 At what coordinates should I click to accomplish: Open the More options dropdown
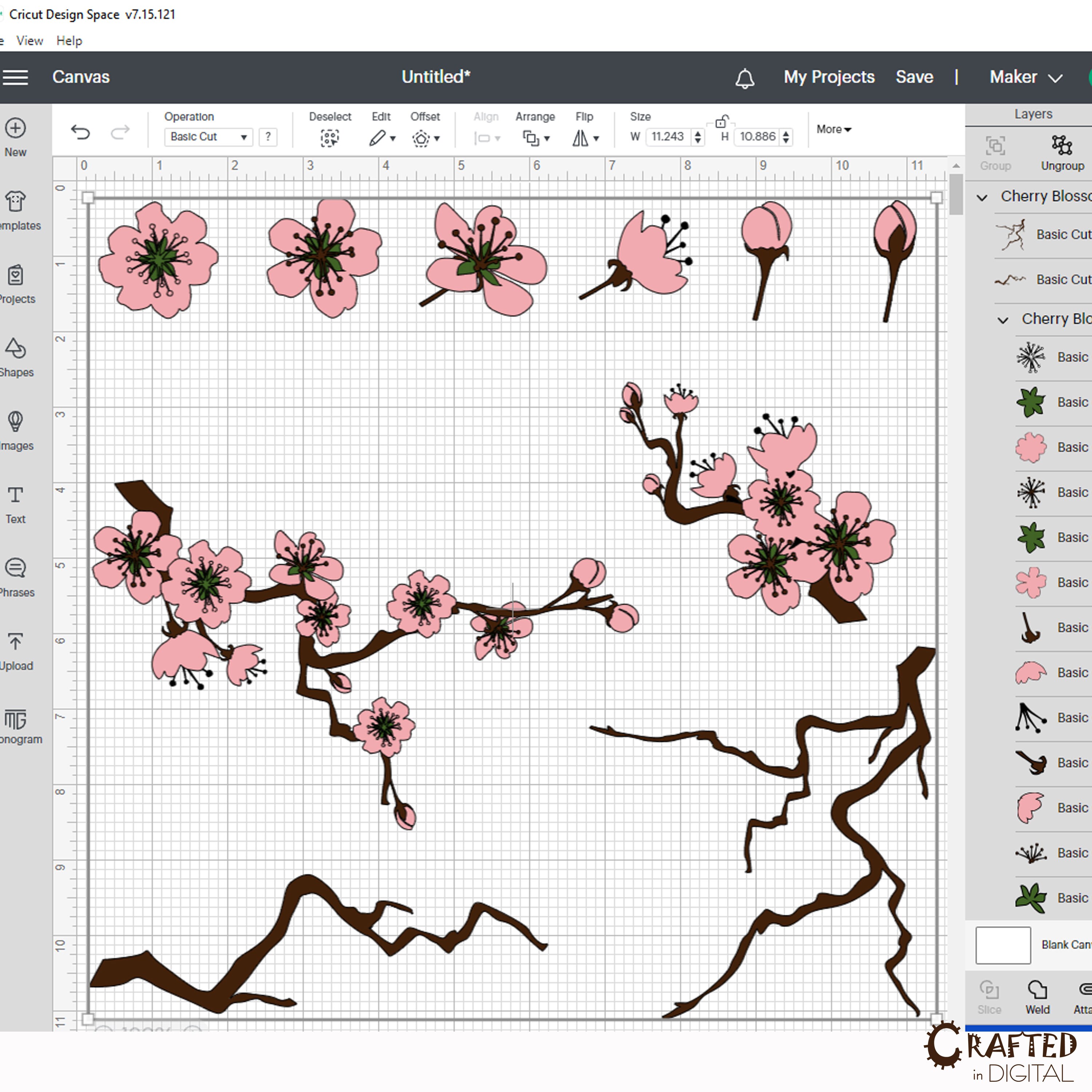[x=833, y=130]
